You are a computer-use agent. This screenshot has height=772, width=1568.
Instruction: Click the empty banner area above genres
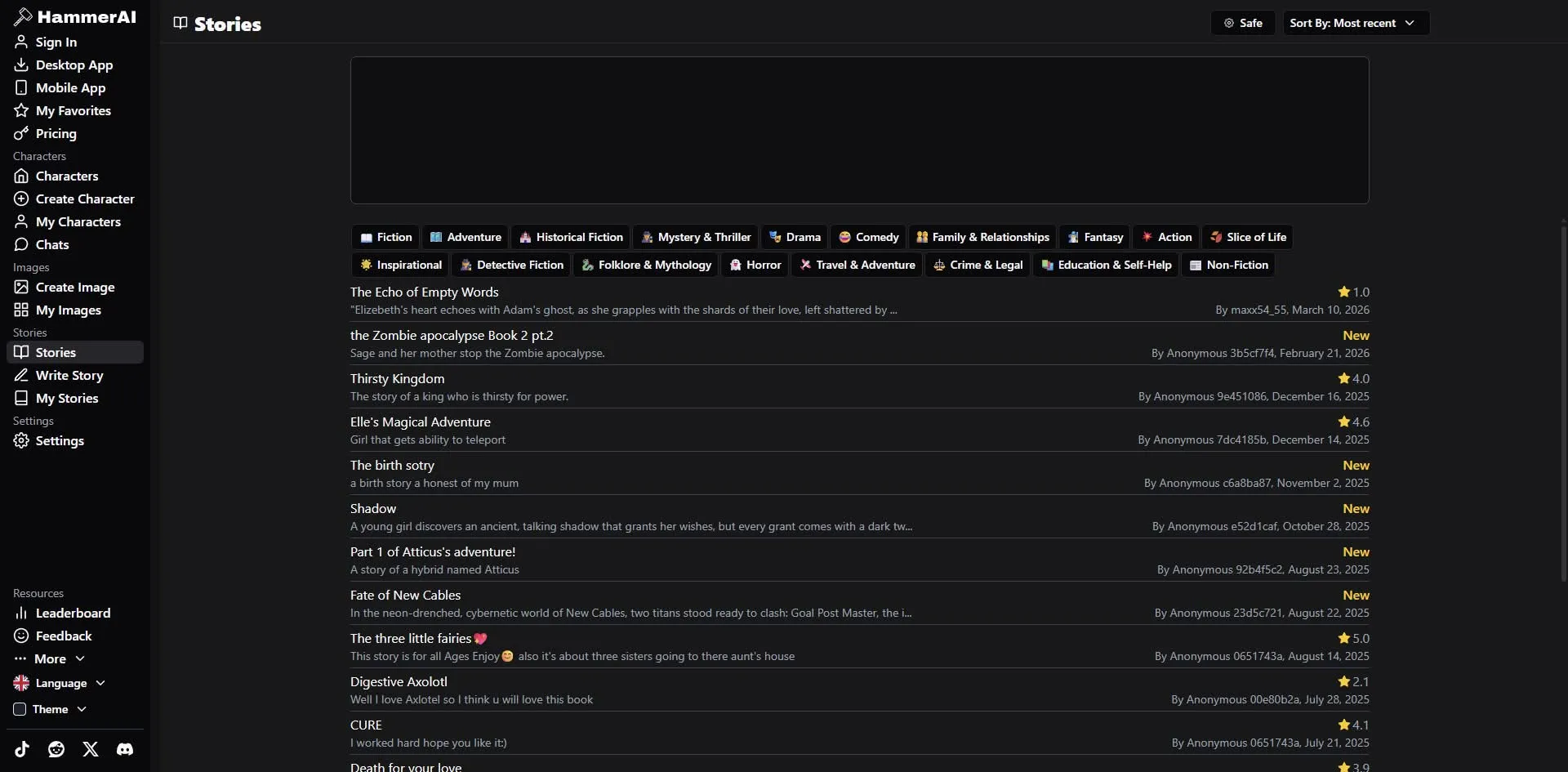859,130
